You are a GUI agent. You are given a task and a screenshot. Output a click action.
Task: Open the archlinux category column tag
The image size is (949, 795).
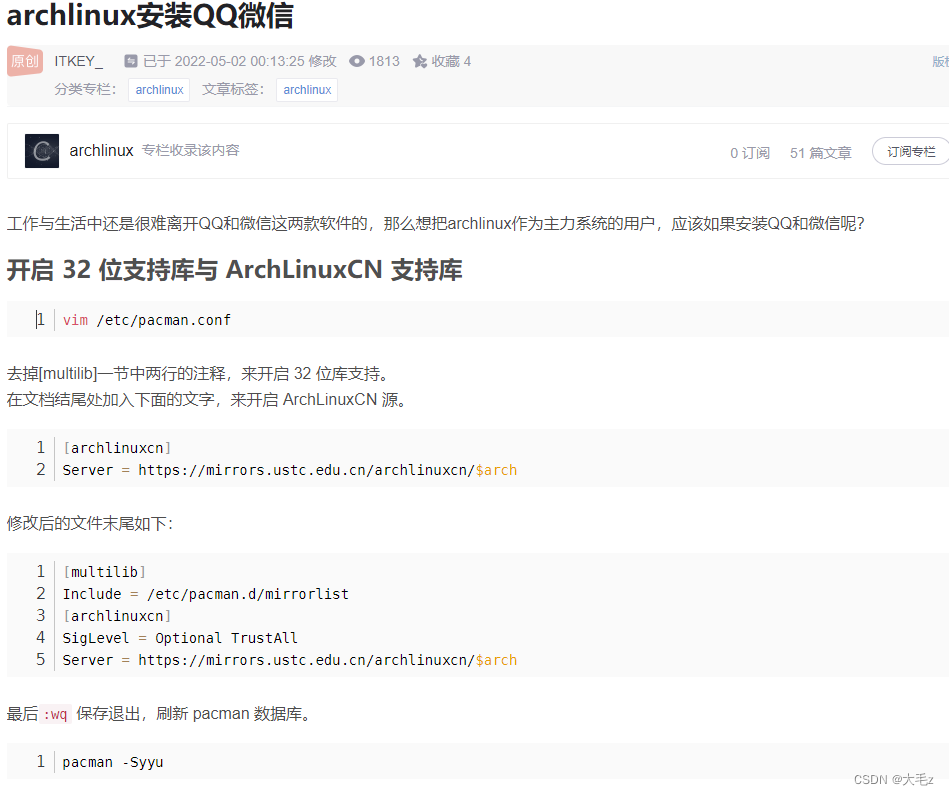point(159,90)
